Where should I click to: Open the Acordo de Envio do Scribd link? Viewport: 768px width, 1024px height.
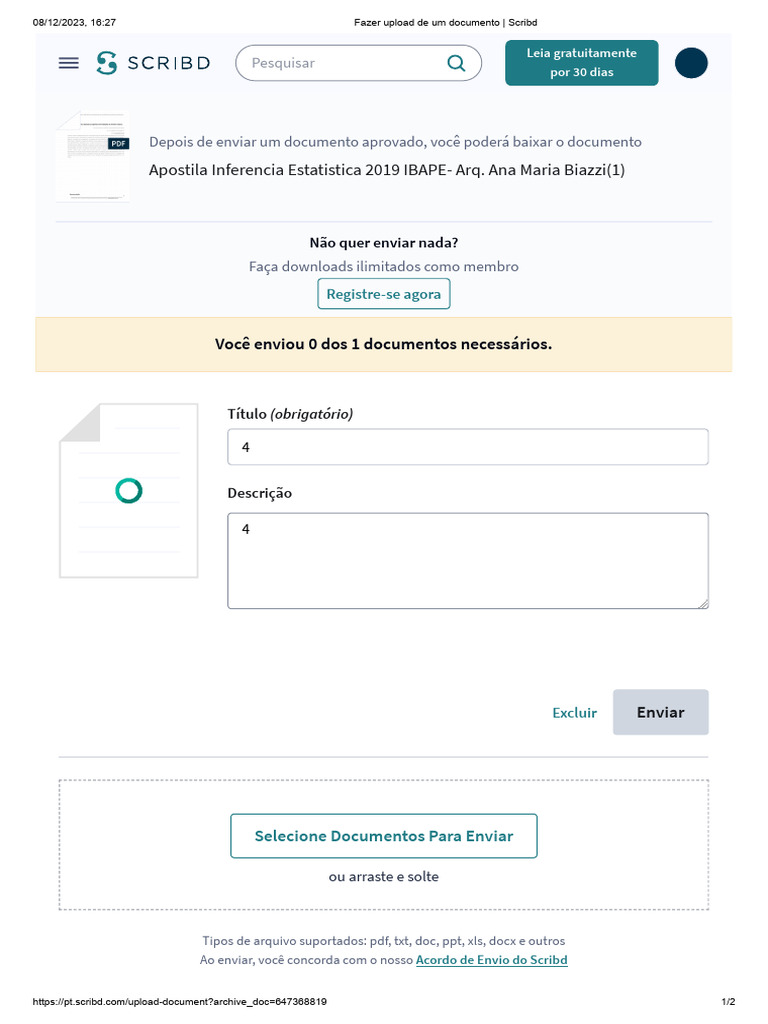[491, 960]
